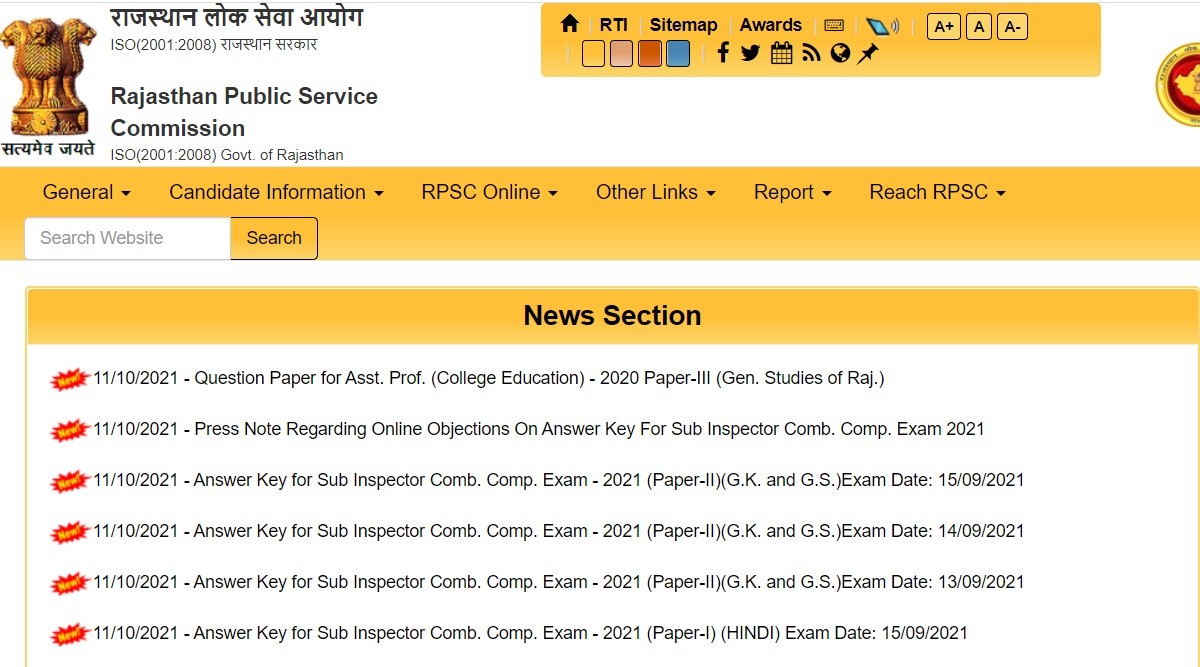Open the calendar icon

pos(782,53)
